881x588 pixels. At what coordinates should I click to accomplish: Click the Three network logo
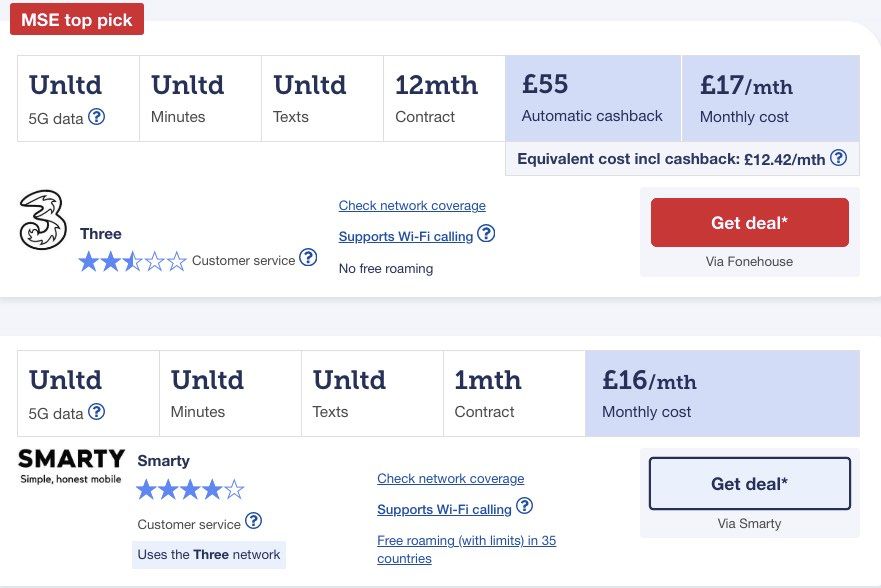tap(43, 220)
